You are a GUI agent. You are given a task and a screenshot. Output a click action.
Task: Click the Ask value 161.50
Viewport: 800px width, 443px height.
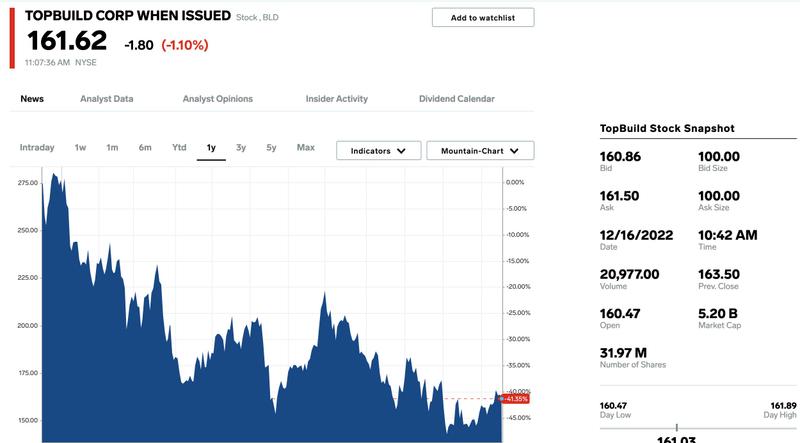(619, 196)
